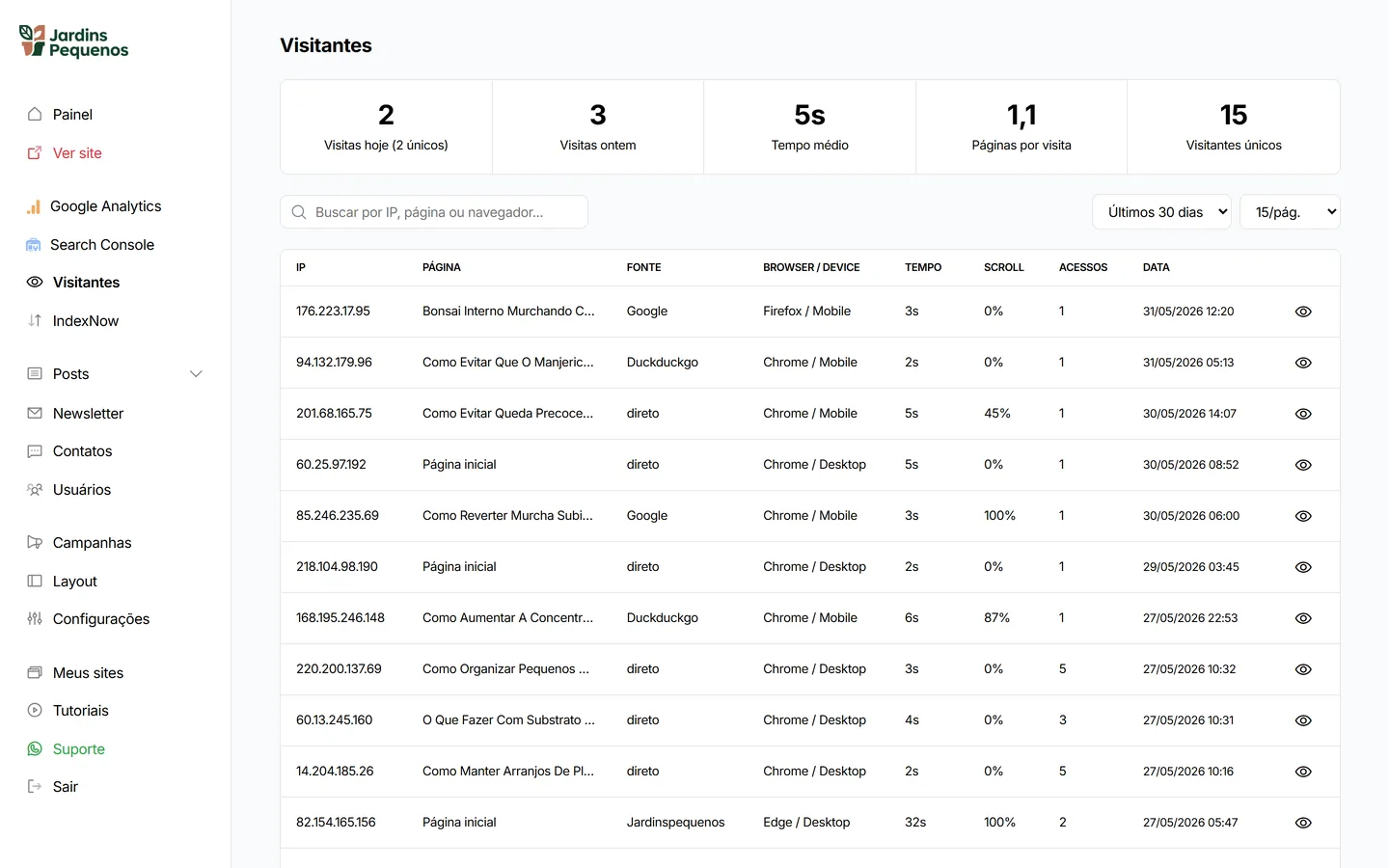Viewport: 1389px width, 868px height.
Task: Click the Painel house icon
Action: (x=35, y=114)
